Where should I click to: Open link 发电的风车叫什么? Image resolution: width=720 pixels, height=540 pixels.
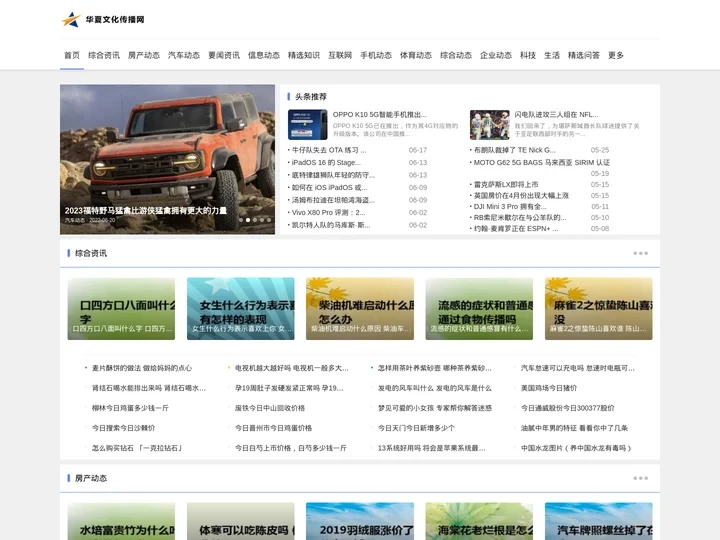(434, 388)
